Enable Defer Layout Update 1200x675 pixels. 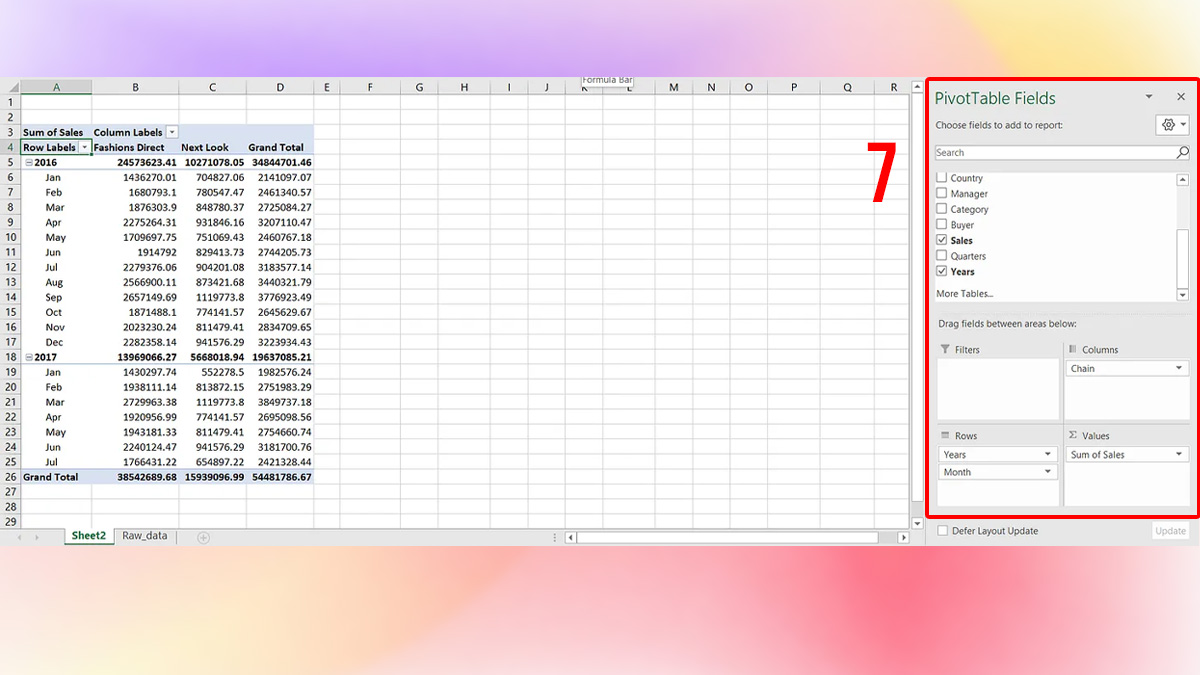942,531
